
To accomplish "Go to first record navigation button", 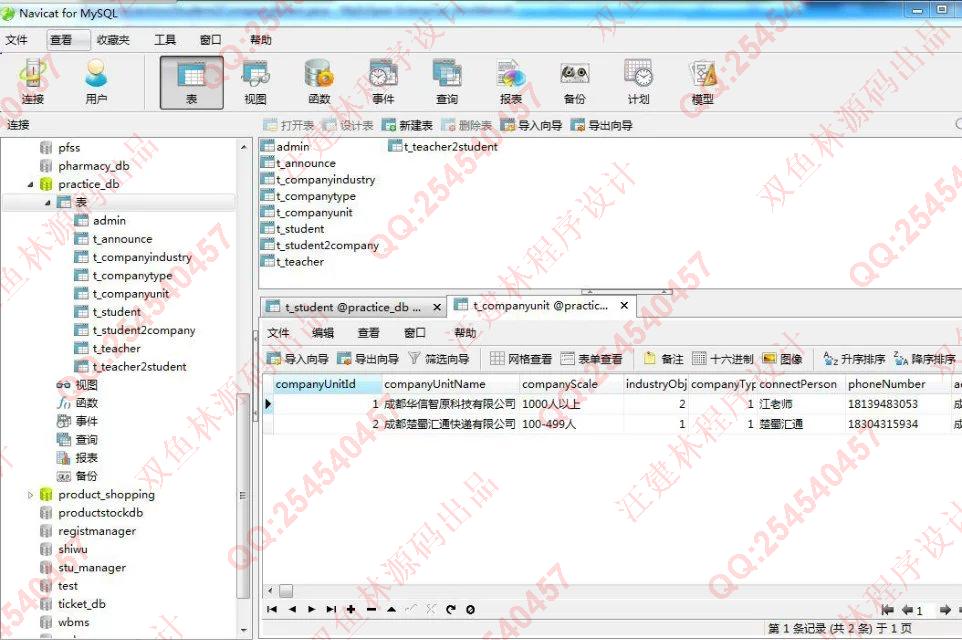I will (272, 609).
